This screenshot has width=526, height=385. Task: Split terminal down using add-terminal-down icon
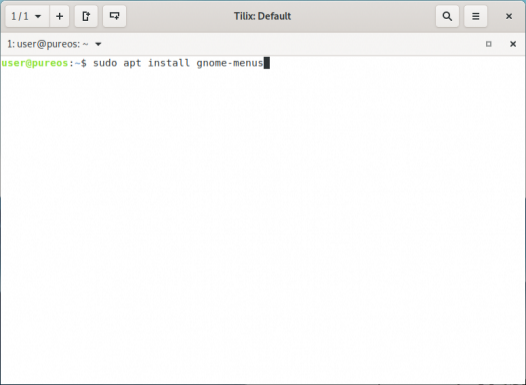[114, 16]
